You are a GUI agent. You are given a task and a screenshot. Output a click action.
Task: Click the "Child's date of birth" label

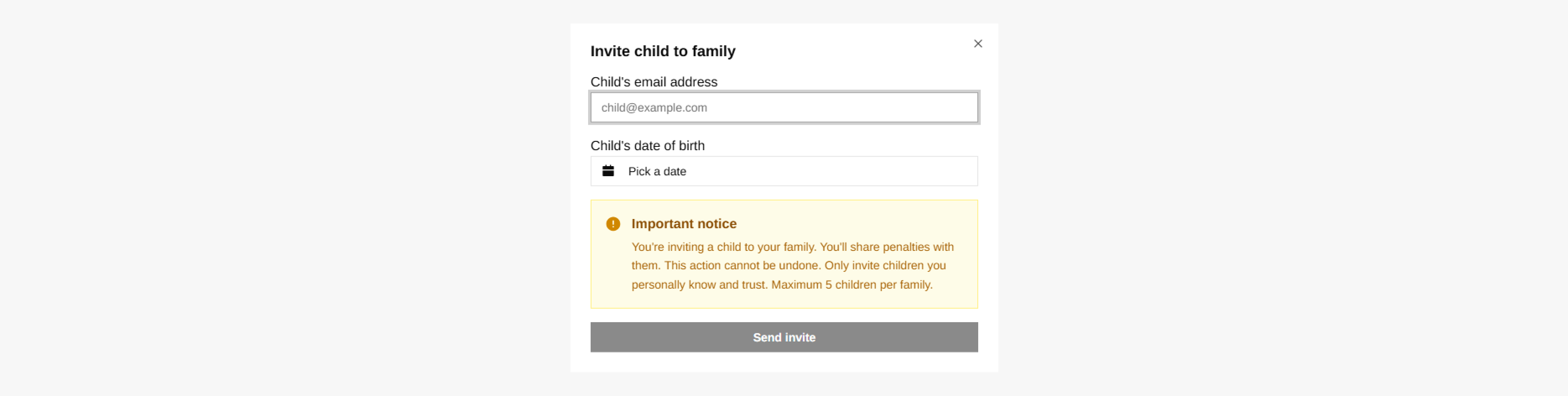pyautogui.click(x=647, y=146)
